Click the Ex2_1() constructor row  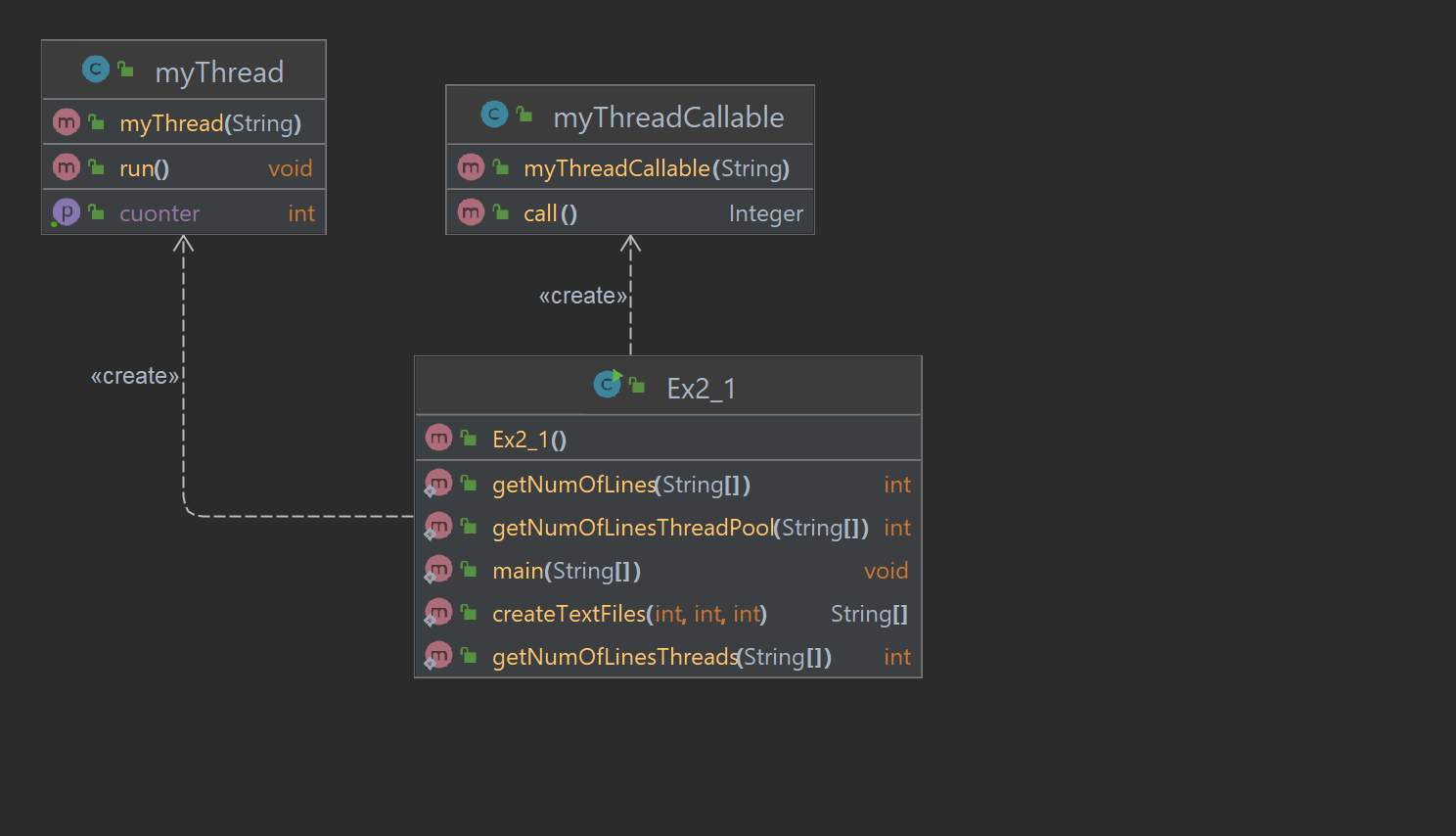528,439
